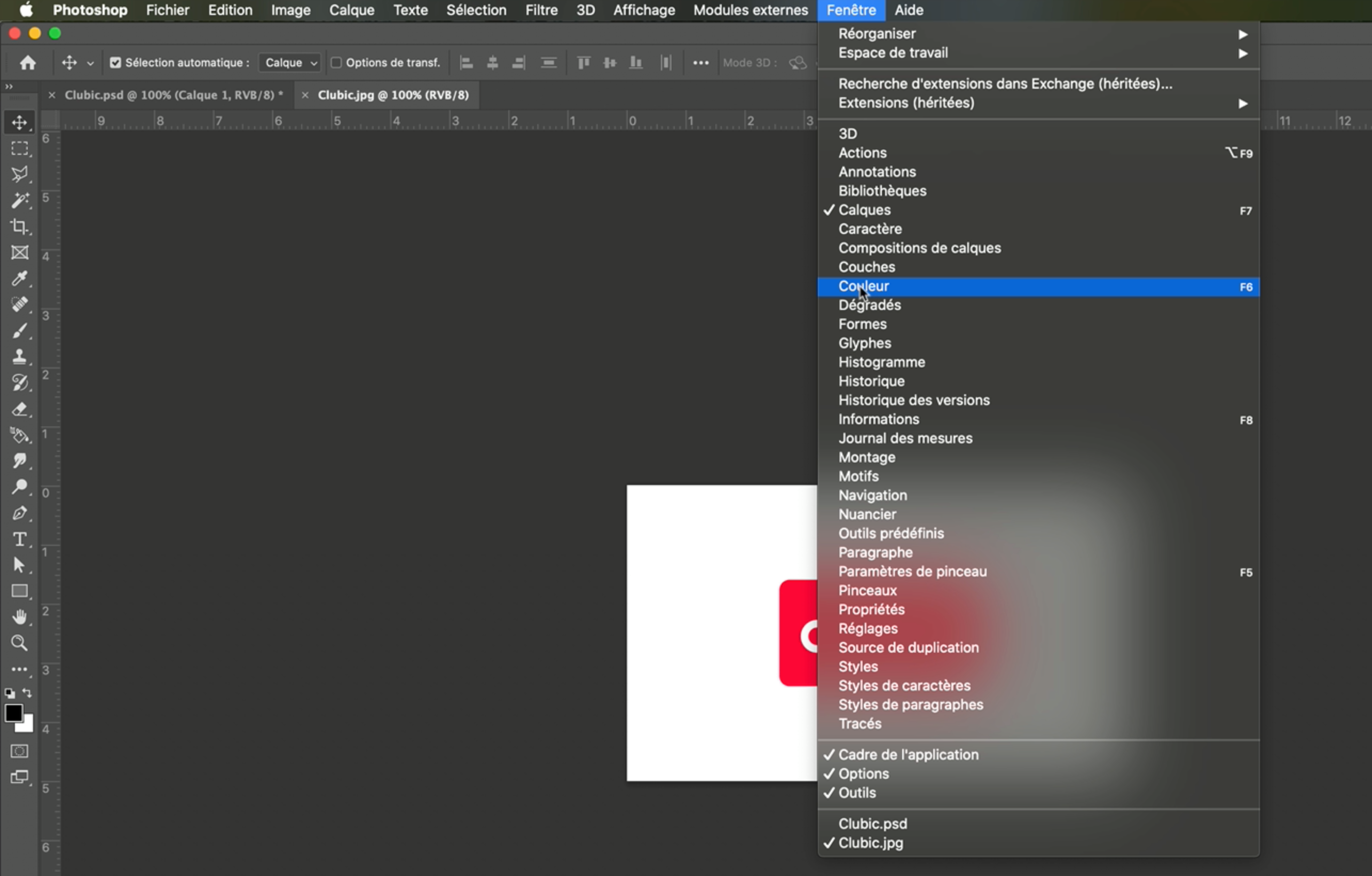Select the Hand tool
The height and width of the screenshot is (876, 1372).
click(x=19, y=617)
